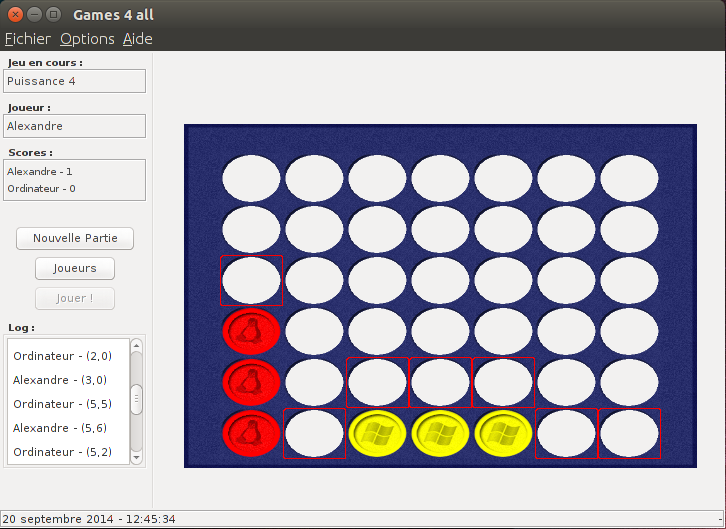Click the second-row first column empty slot

(251, 229)
